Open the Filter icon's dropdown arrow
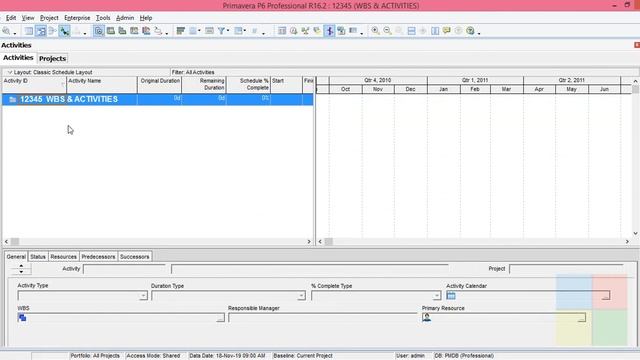The image size is (640, 360). coord(228,31)
